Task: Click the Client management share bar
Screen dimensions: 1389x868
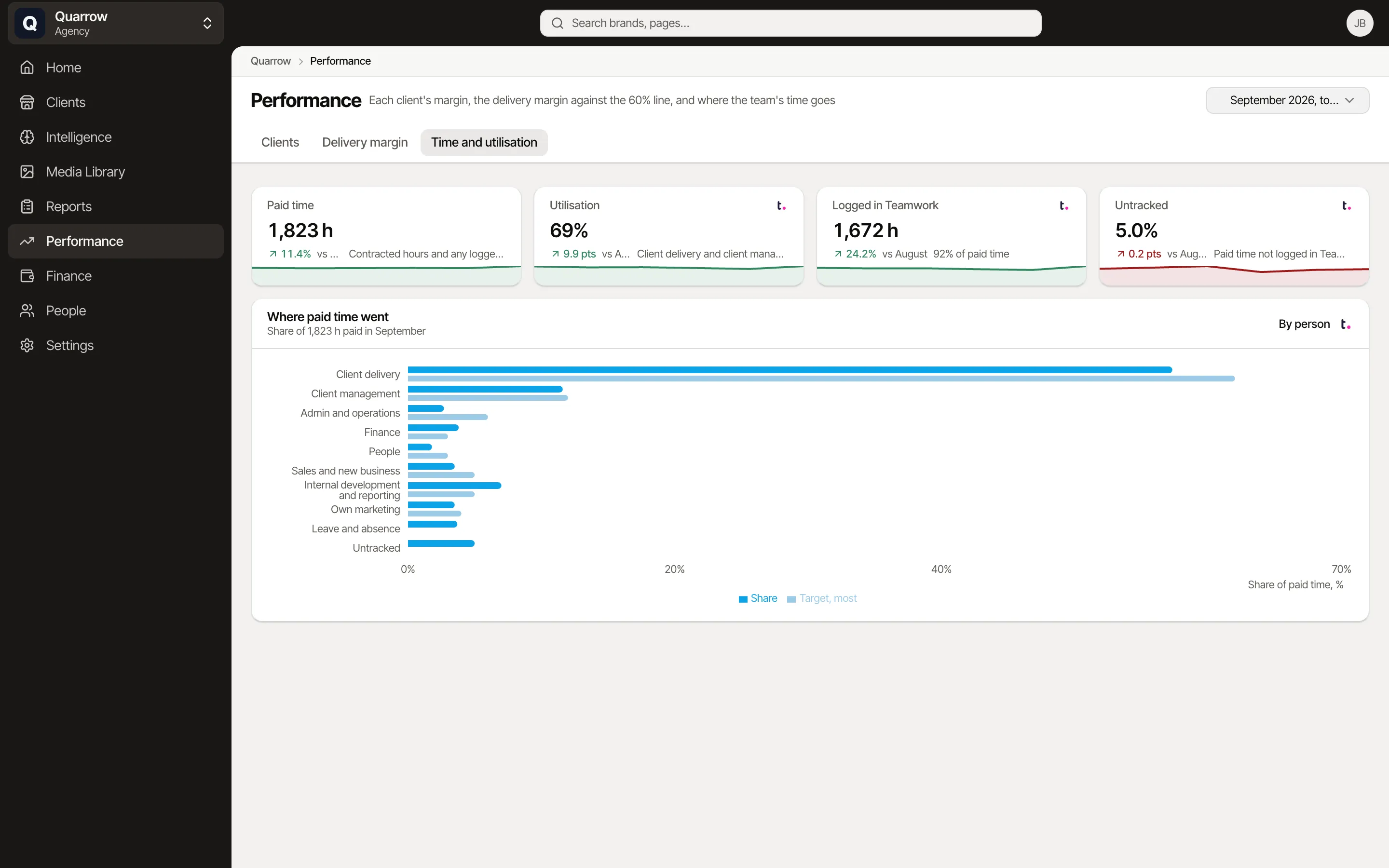Action: tap(485, 389)
